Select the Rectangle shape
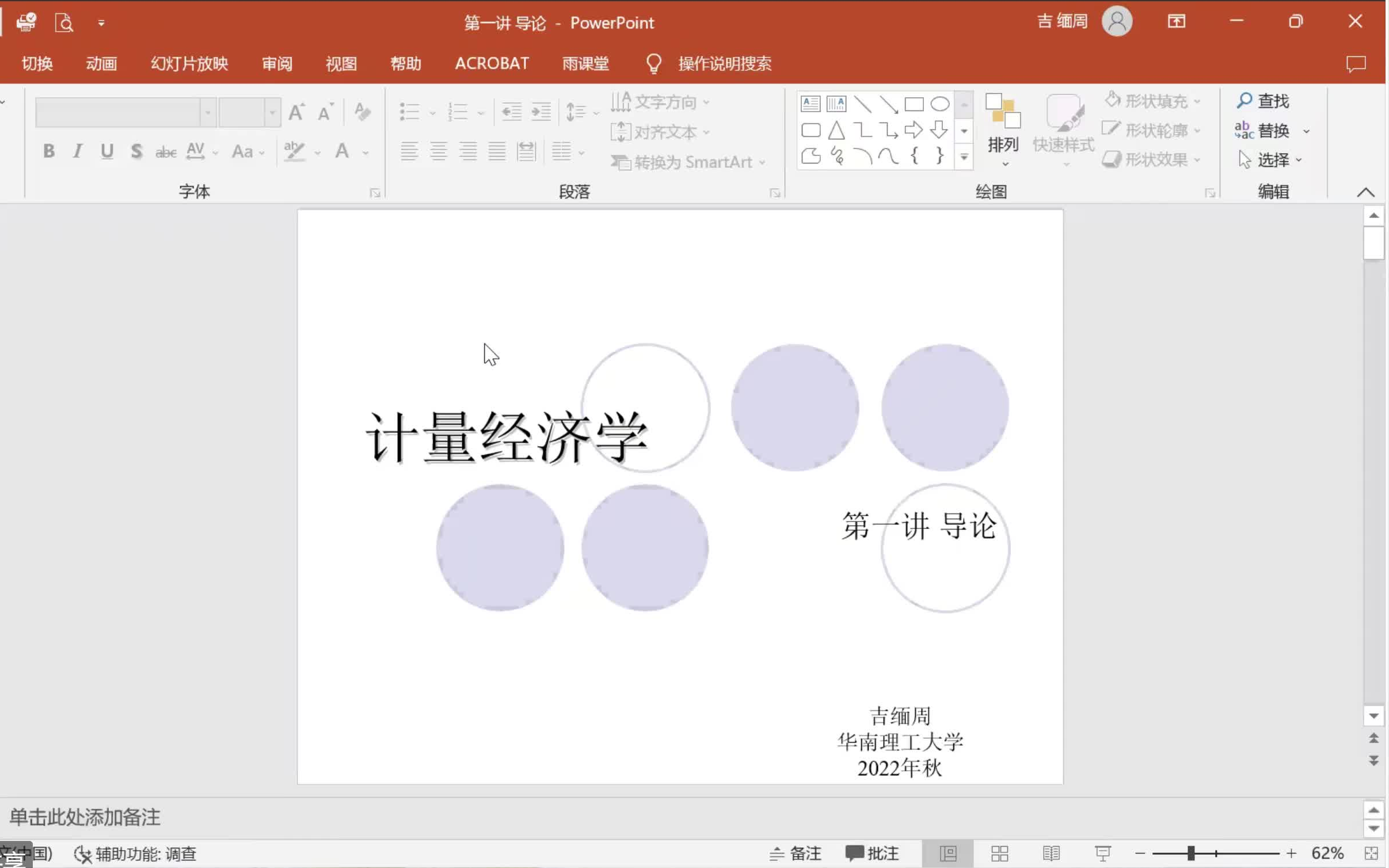This screenshot has width=1389, height=868. point(914,104)
